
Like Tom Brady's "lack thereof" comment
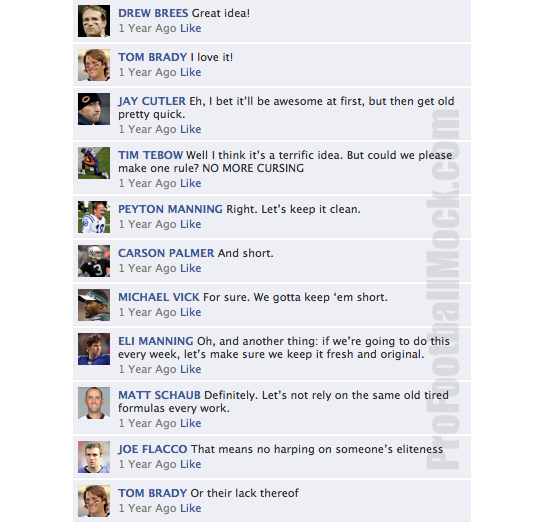pos(190,508)
